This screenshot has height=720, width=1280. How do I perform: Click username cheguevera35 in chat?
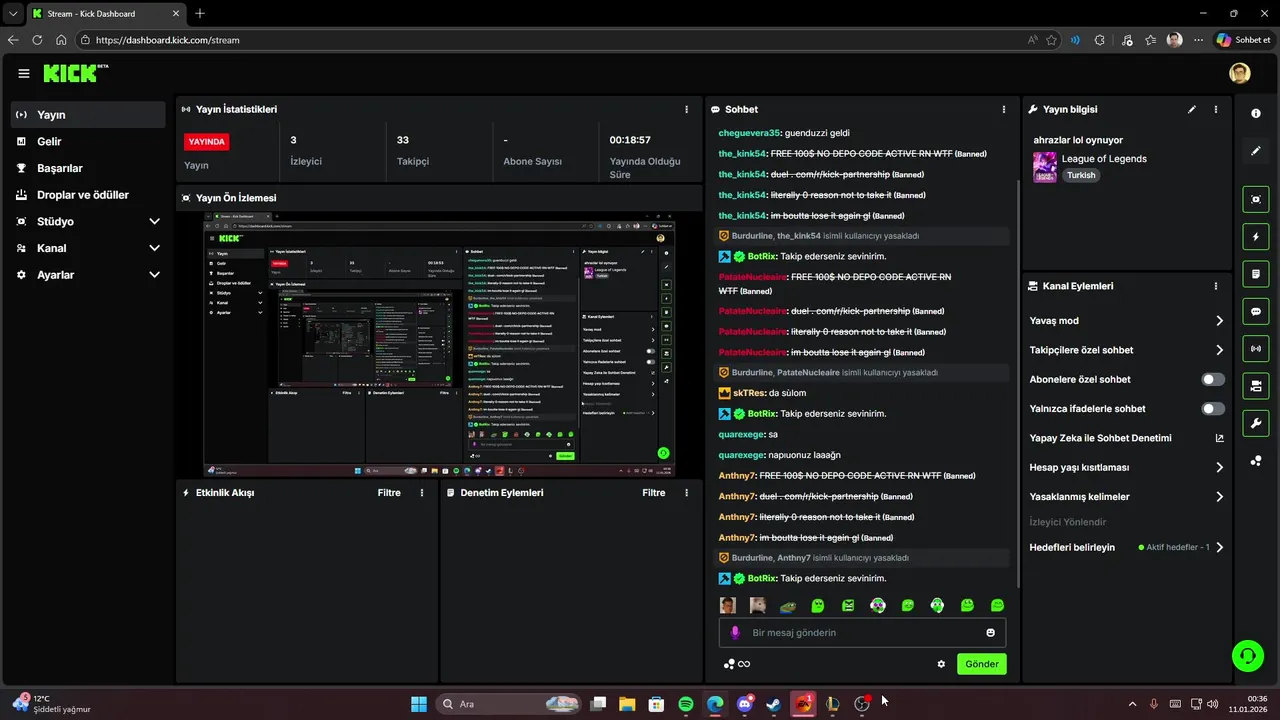pos(749,133)
